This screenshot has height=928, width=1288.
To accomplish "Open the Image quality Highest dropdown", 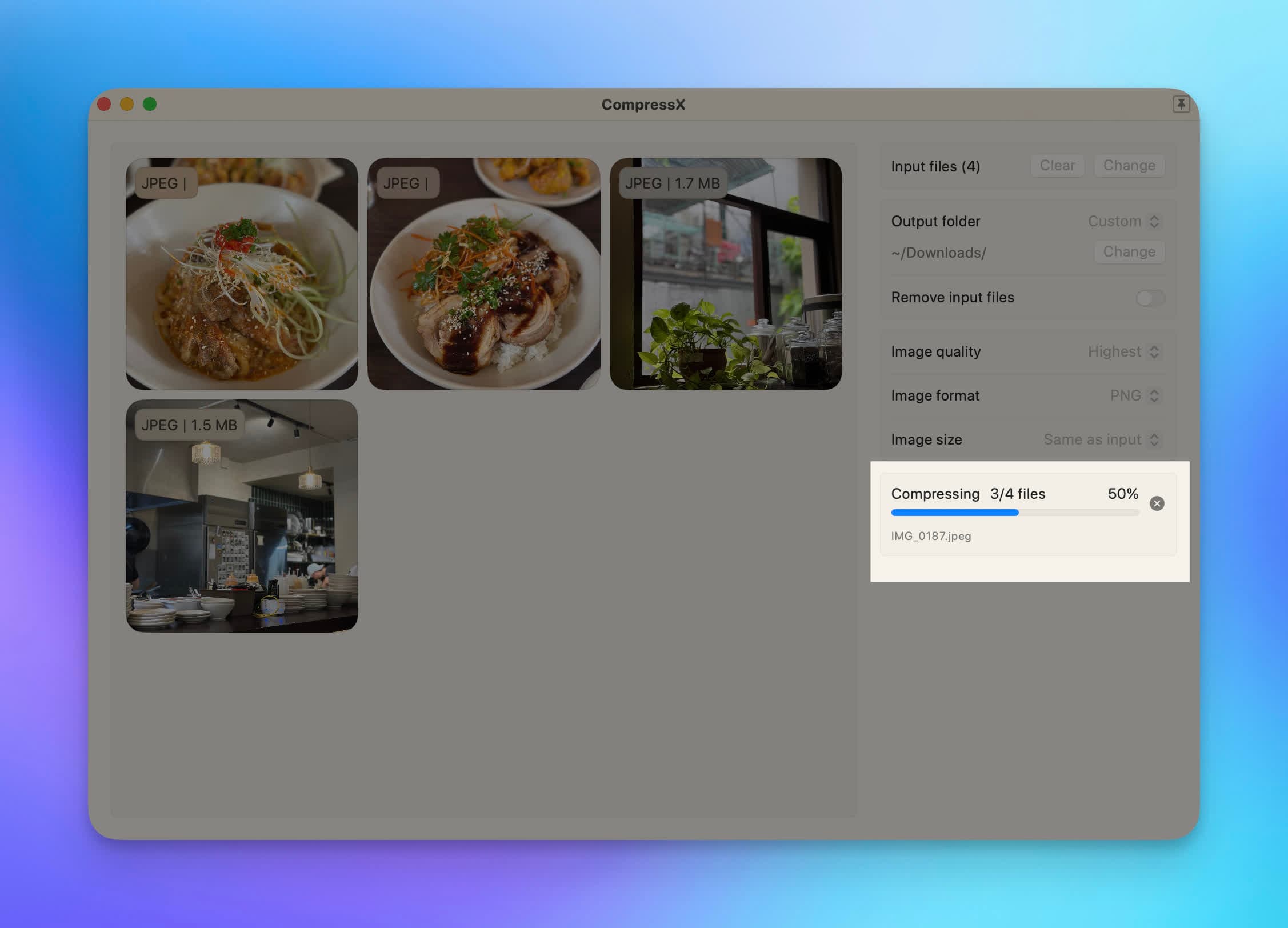I will [1125, 351].
